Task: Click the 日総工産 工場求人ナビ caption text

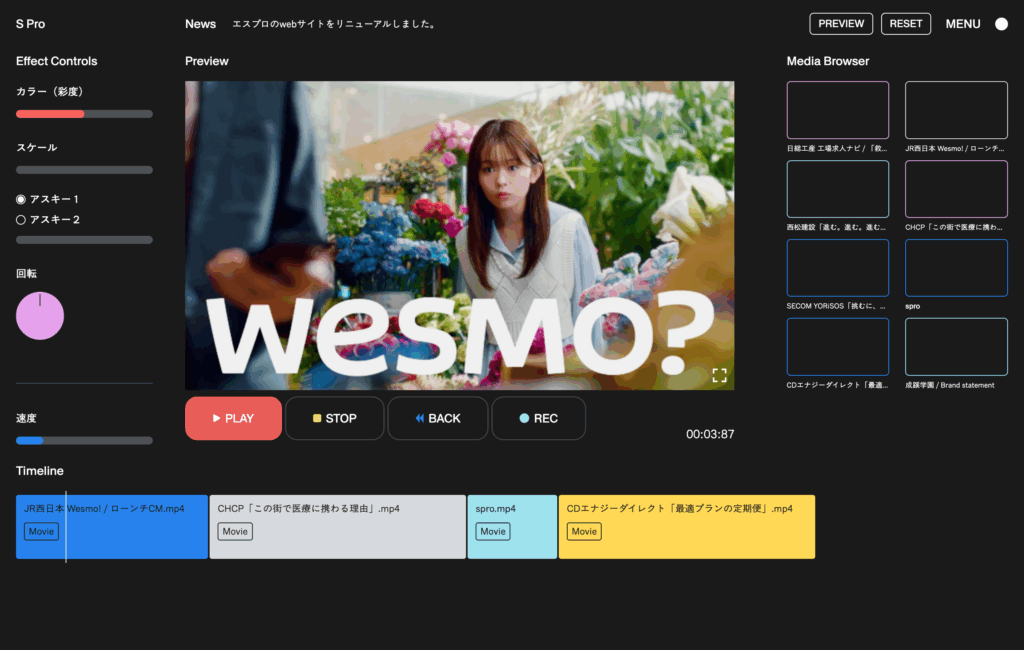Action: click(x=837, y=148)
